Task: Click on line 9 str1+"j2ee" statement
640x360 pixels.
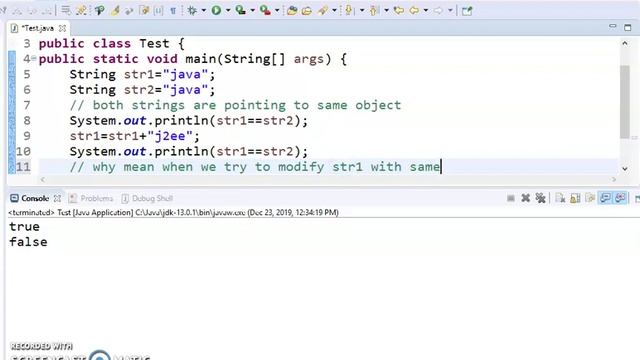Action: coord(135,136)
